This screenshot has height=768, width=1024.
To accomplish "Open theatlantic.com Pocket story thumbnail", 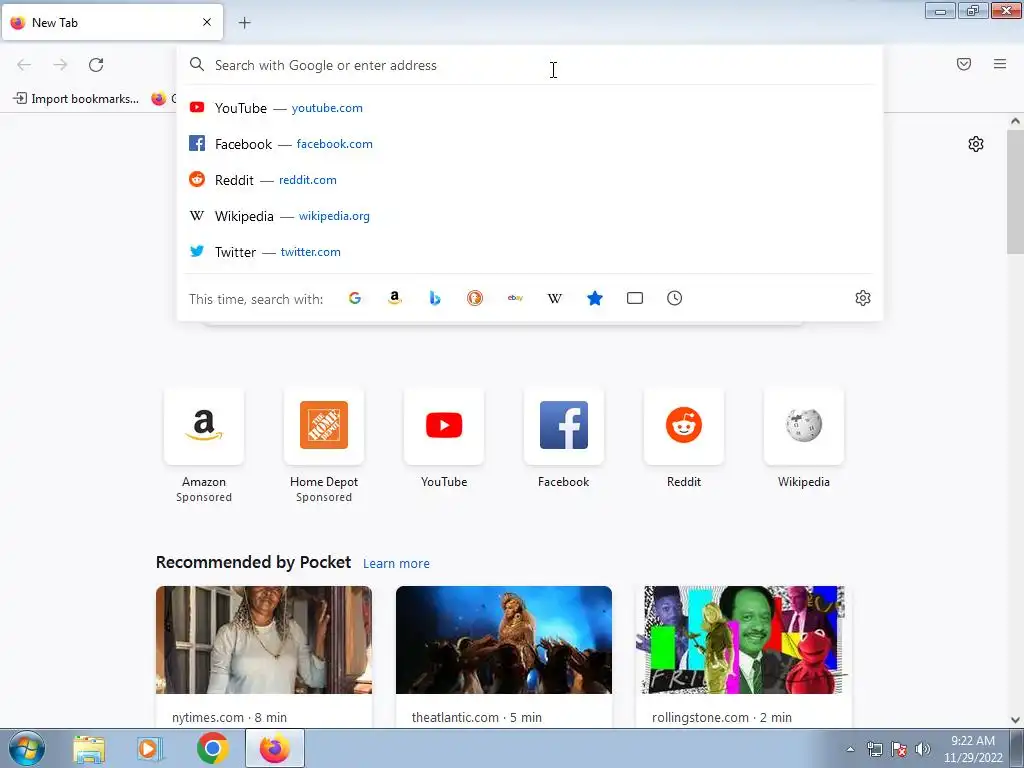I will click(504, 640).
